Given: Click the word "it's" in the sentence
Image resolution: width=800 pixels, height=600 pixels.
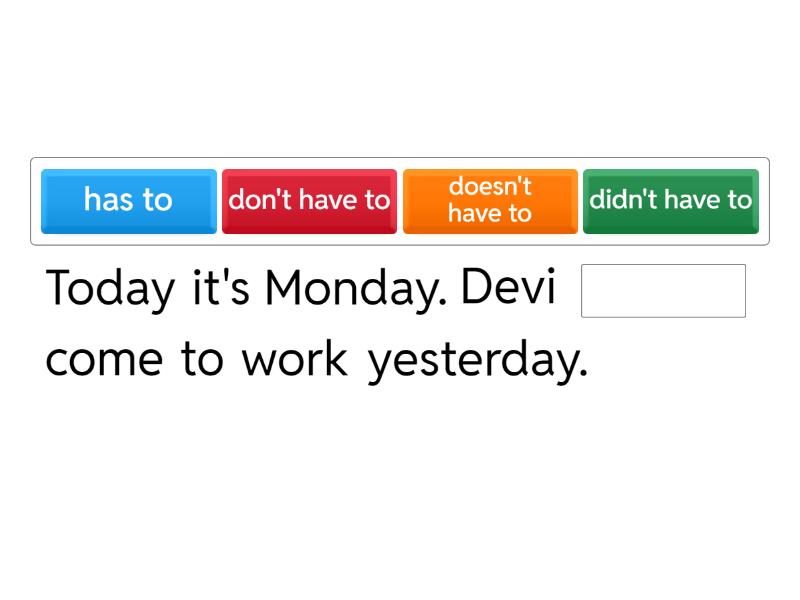Looking at the screenshot, I should (x=219, y=290).
